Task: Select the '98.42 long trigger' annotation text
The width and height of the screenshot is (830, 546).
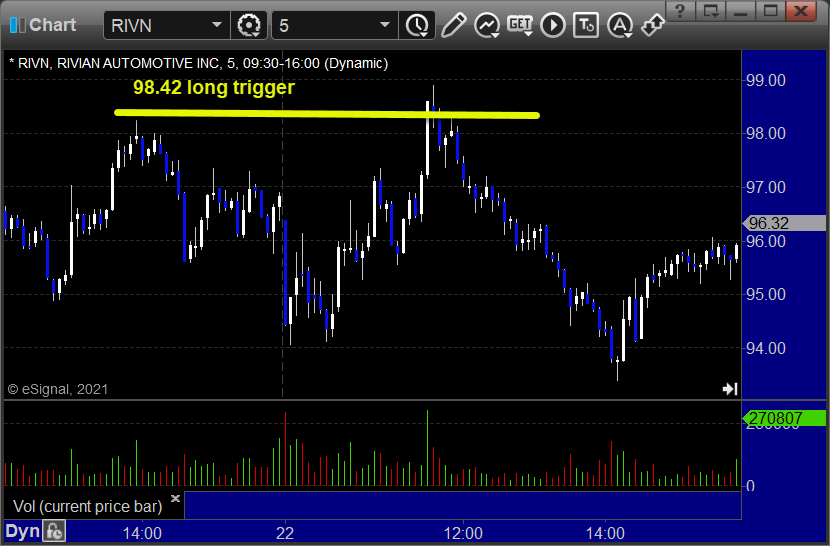Action: (x=214, y=87)
